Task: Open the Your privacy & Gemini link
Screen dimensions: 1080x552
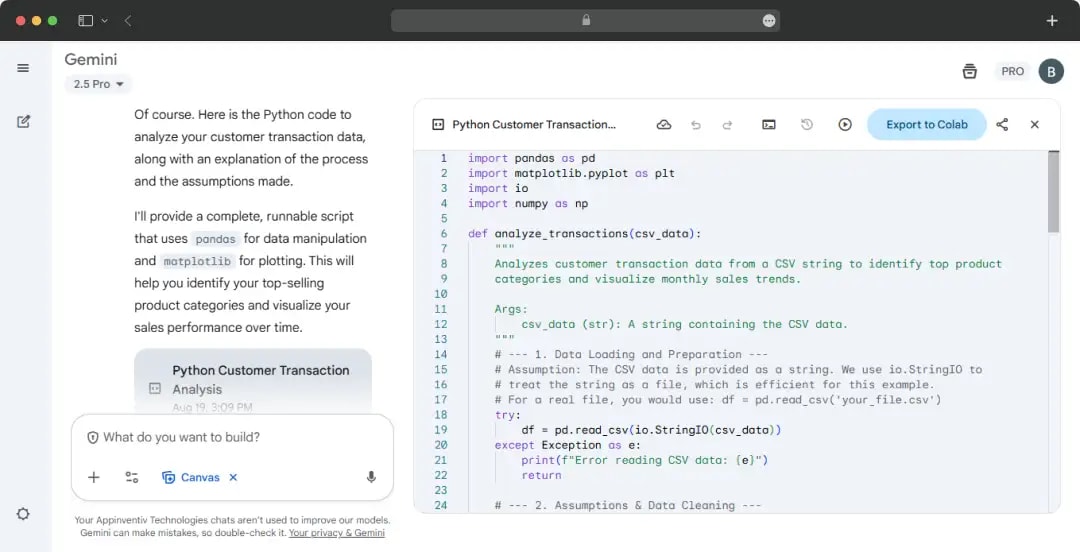Action: tap(337, 533)
